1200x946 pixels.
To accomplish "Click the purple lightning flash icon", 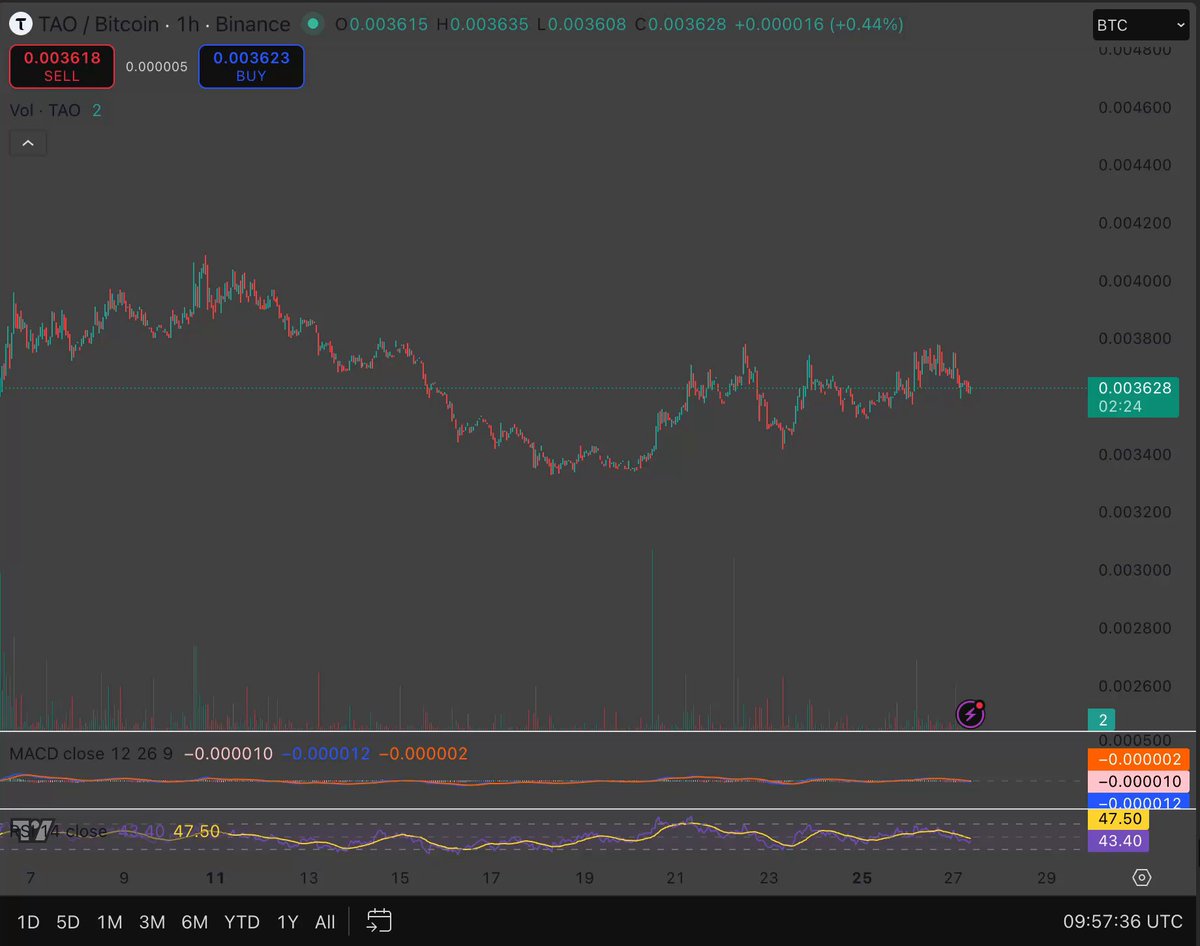I will 970,714.
